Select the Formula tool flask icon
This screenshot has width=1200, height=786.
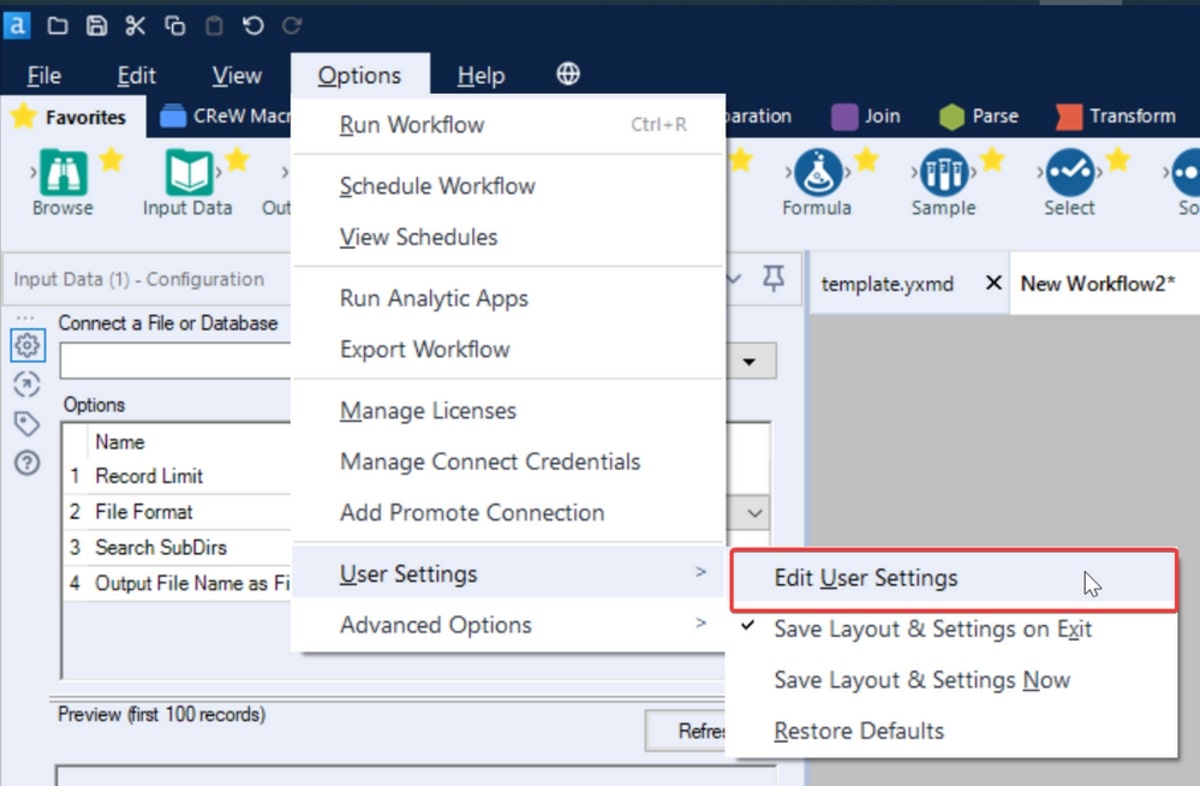click(x=817, y=174)
